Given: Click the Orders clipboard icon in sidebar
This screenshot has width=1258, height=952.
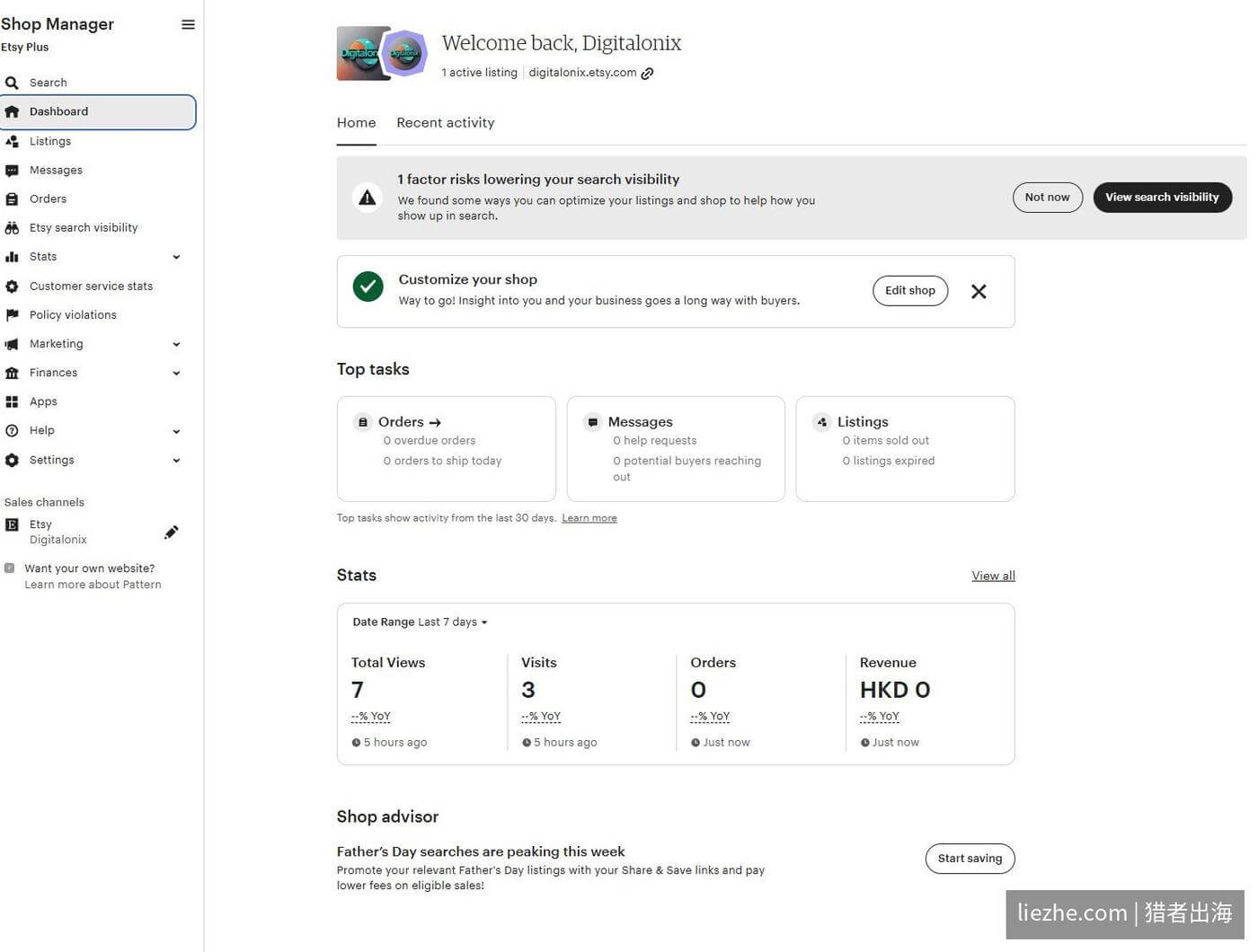Looking at the screenshot, I should point(12,198).
